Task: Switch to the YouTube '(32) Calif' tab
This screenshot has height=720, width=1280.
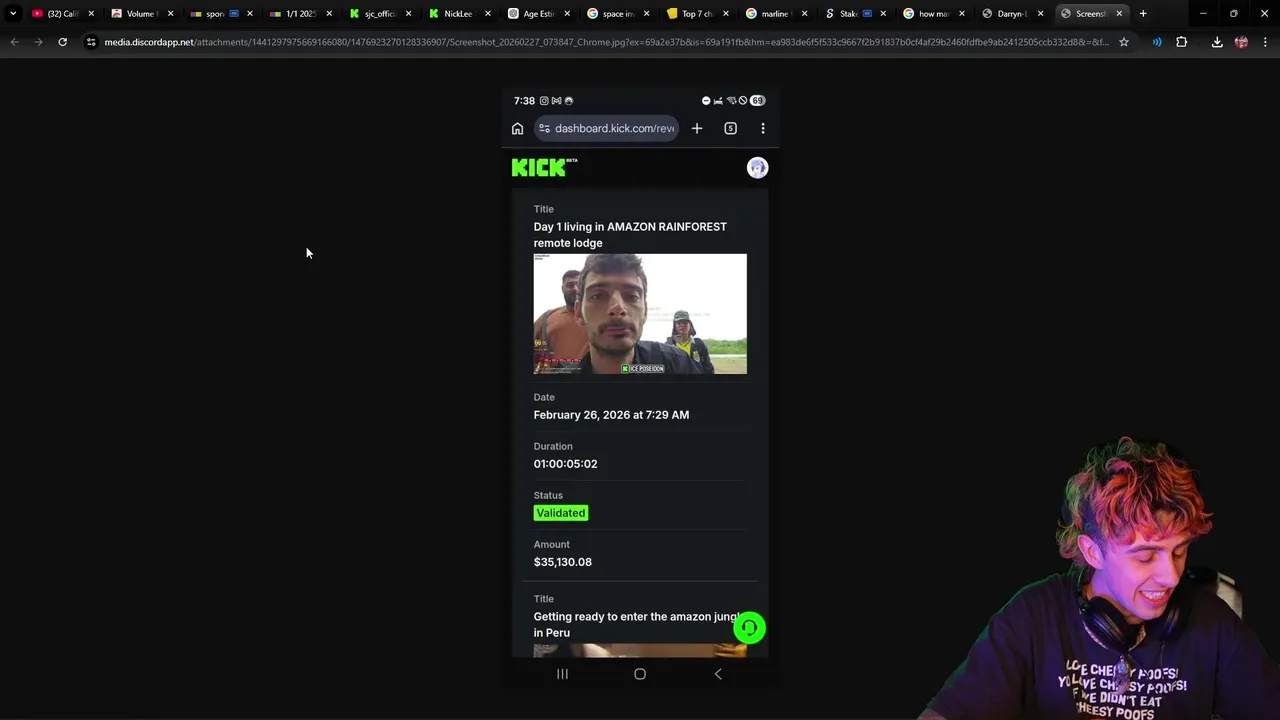Action: (x=62, y=14)
